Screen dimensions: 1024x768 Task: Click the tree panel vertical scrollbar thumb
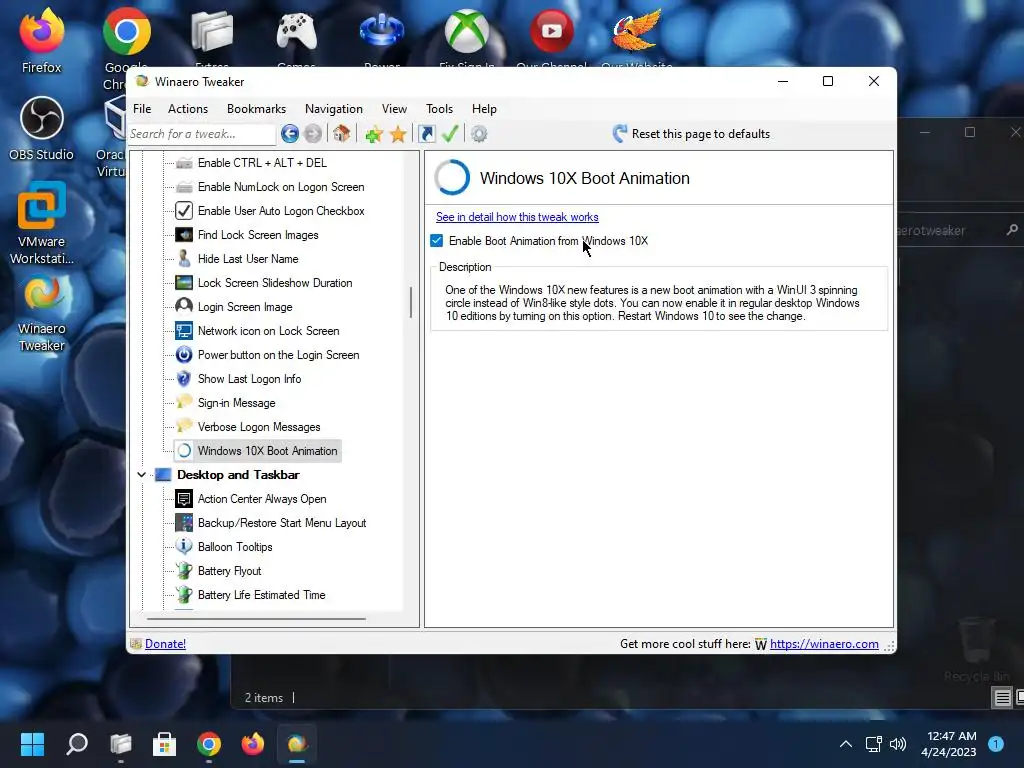pyautogui.click(x=411, y=302)
